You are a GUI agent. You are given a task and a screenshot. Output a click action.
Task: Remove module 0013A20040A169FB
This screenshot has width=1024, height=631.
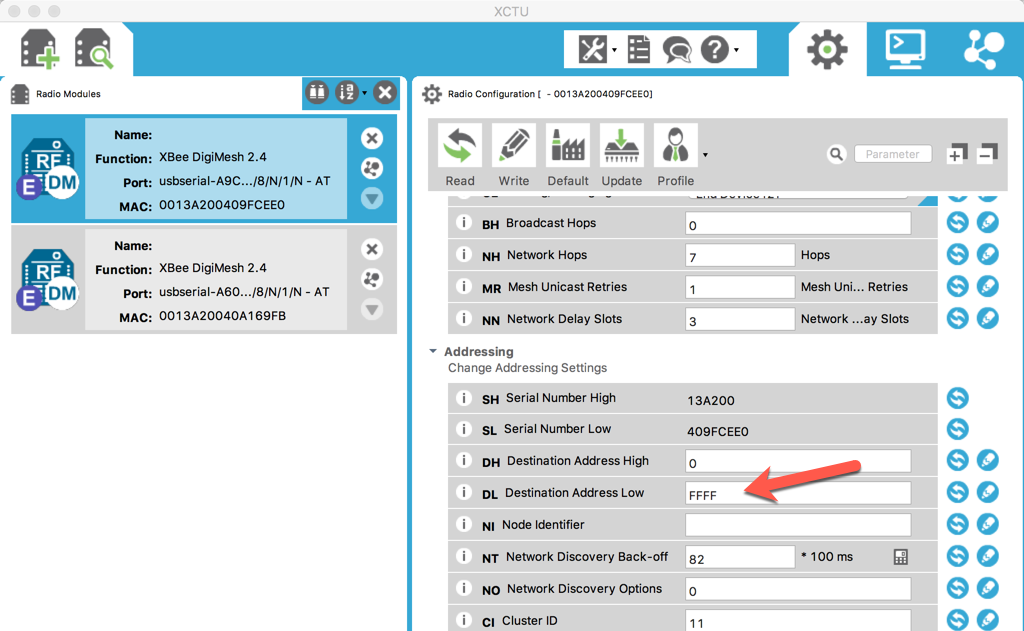372,249
